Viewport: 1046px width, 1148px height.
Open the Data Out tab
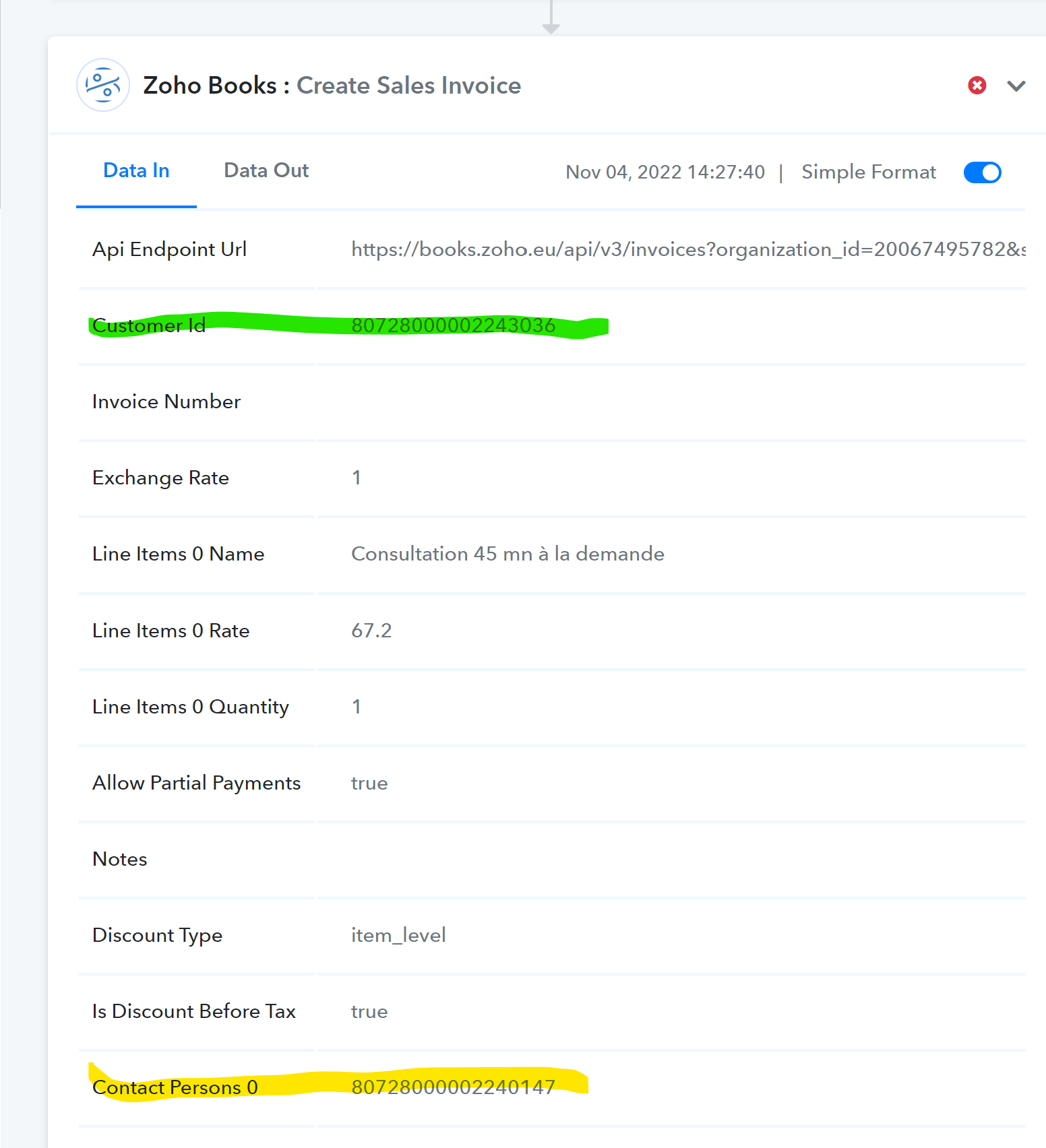click(266, 171)
